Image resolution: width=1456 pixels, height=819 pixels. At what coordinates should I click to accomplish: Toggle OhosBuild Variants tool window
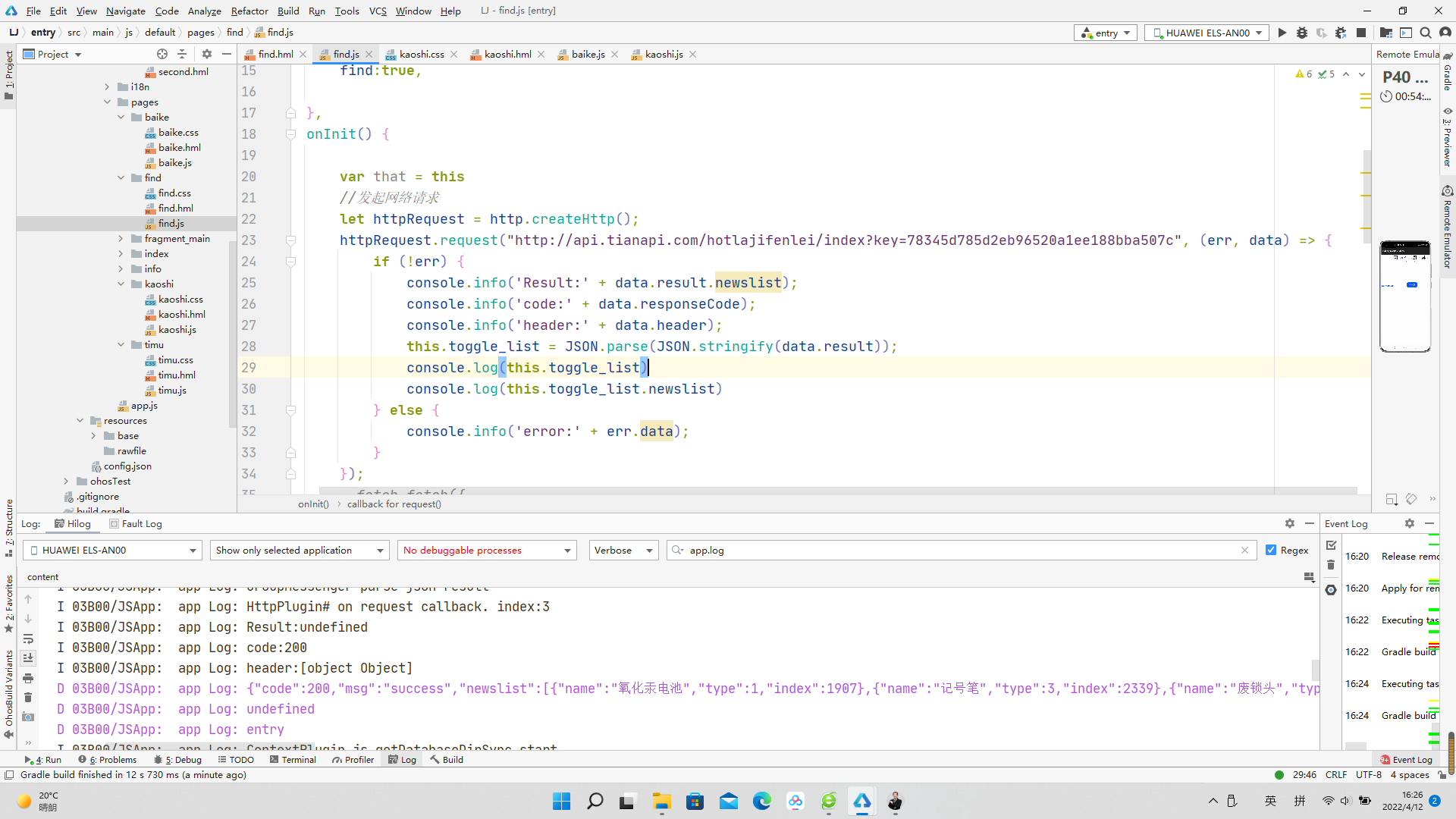tap(9, 694)
